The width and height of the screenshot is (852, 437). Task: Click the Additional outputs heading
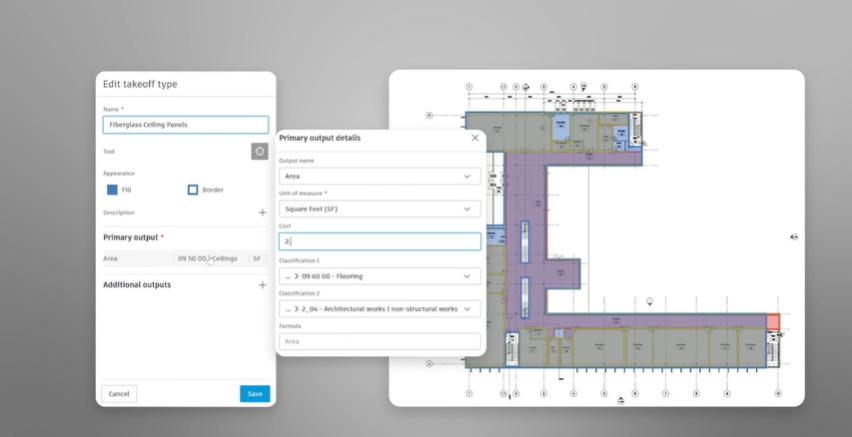137,285
